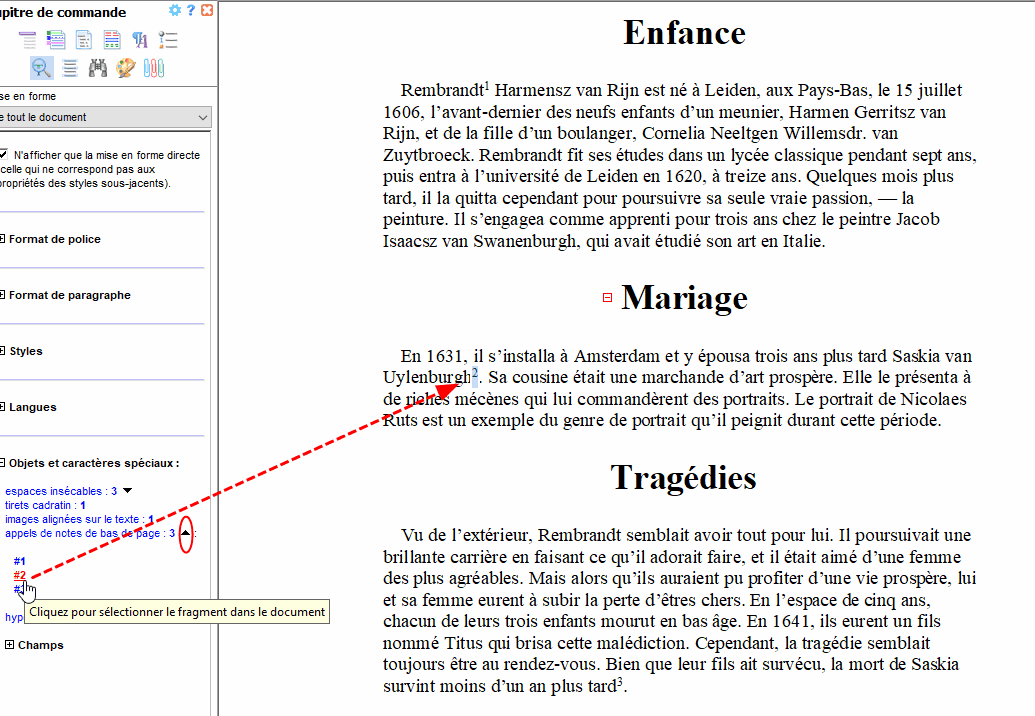The width and height of the screenshot is (1035, 716).
Task: Click footnote reference 1 after "Rembrandt"
Action: tap(486, 85)
